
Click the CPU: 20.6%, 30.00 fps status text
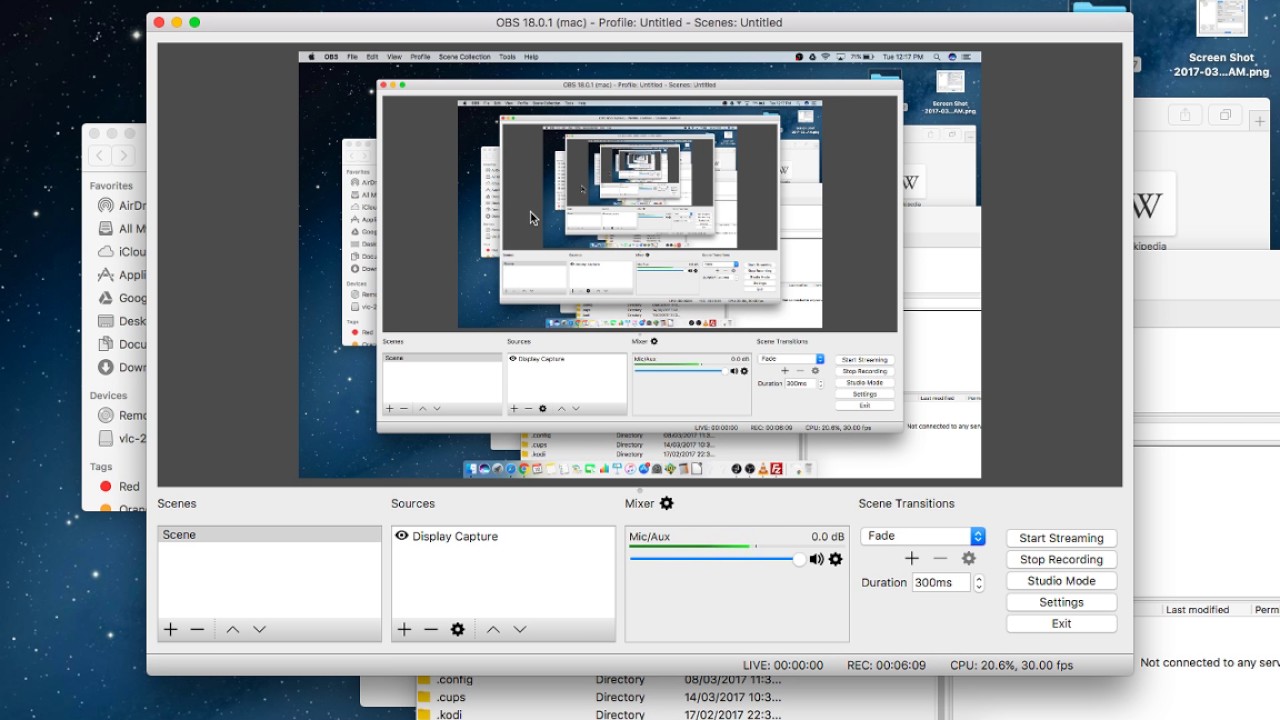tap(1011, 665)
